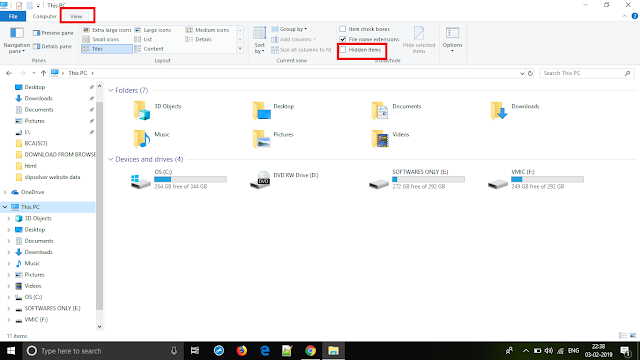The image size is (640, 360).
Task: Go up one folder level
Action: tap(43, 73)
